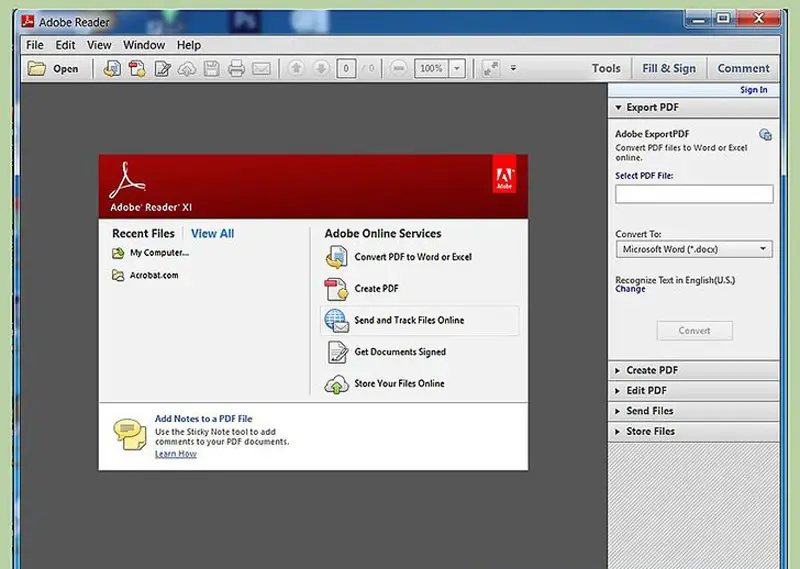Viewport: 800px width, 569px height.
Task: Click Get Documents Signed
Action: pyautogui.click(x=400, y=352)
